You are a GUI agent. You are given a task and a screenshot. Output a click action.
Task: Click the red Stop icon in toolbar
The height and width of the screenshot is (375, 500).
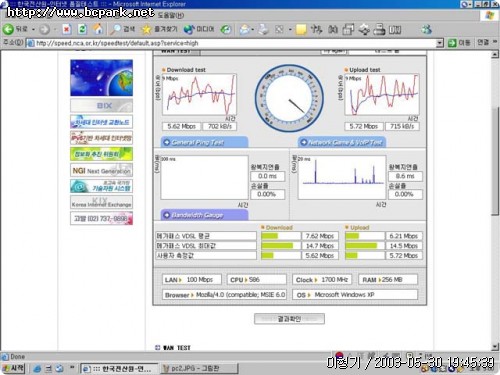pyautogui.click(x=67, y=30)
